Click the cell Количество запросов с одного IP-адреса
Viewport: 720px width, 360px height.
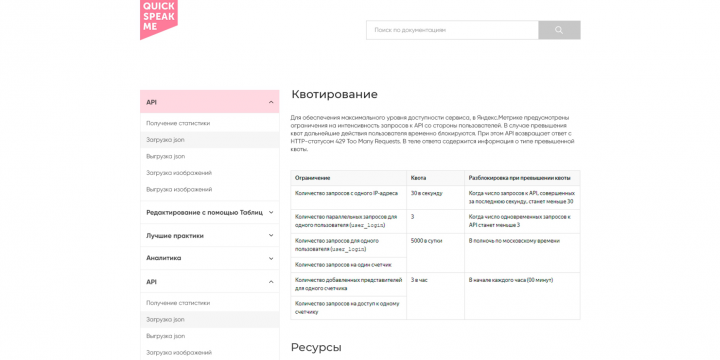pyautogui.click(x=349, y=197)
